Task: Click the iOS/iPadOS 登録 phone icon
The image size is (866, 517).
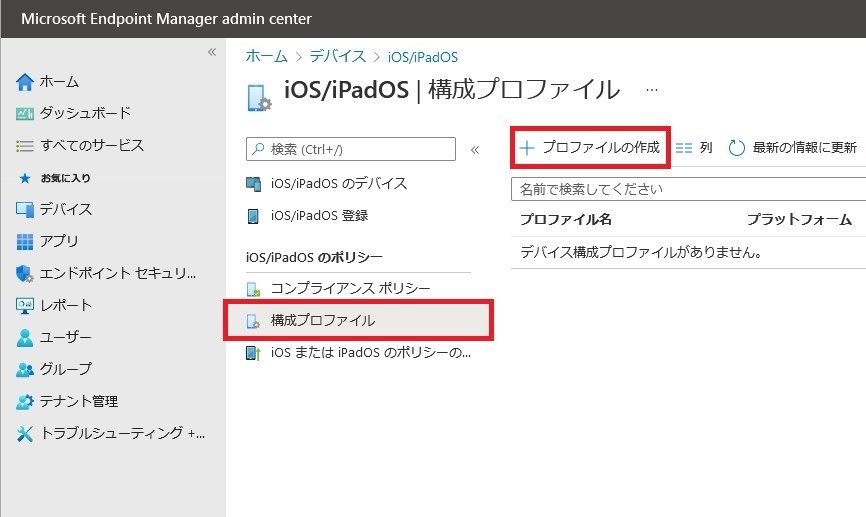Action: tap(253, 216)
